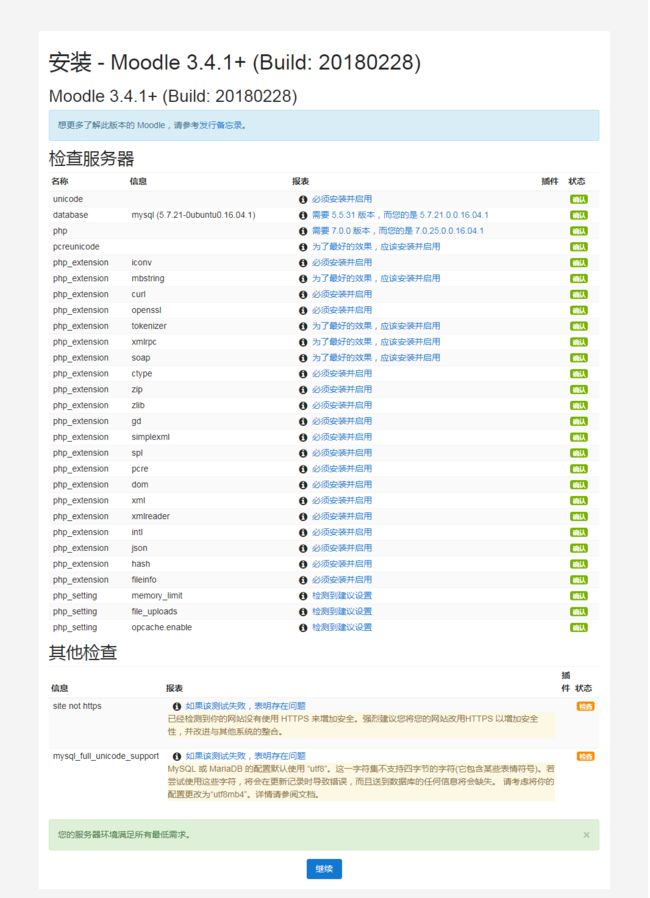Click the green status badge in the opcache.enable row

578,628
